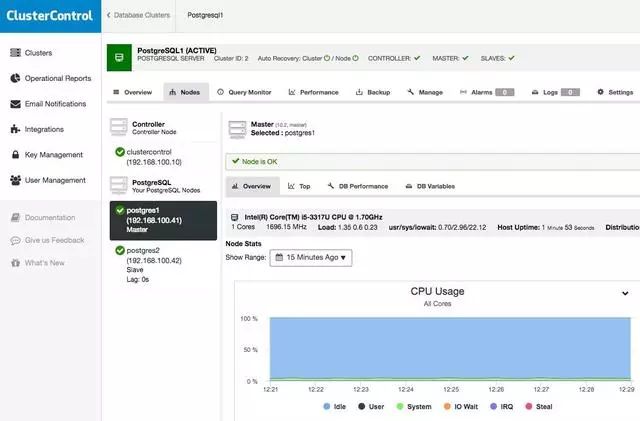Go to Email Notifications
640x421 pixels.
tap(56, 104)
